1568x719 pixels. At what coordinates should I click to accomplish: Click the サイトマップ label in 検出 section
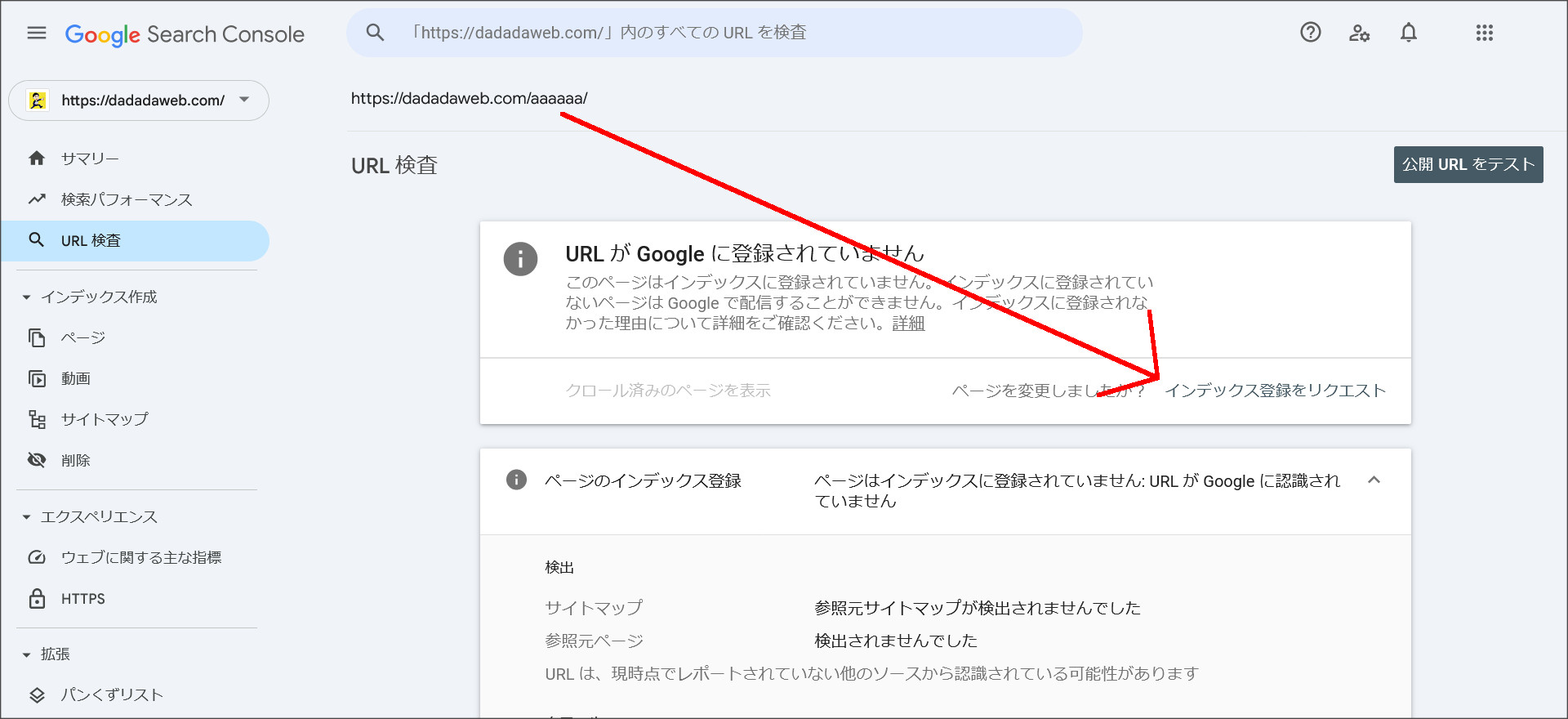click(x=594, y=608)
